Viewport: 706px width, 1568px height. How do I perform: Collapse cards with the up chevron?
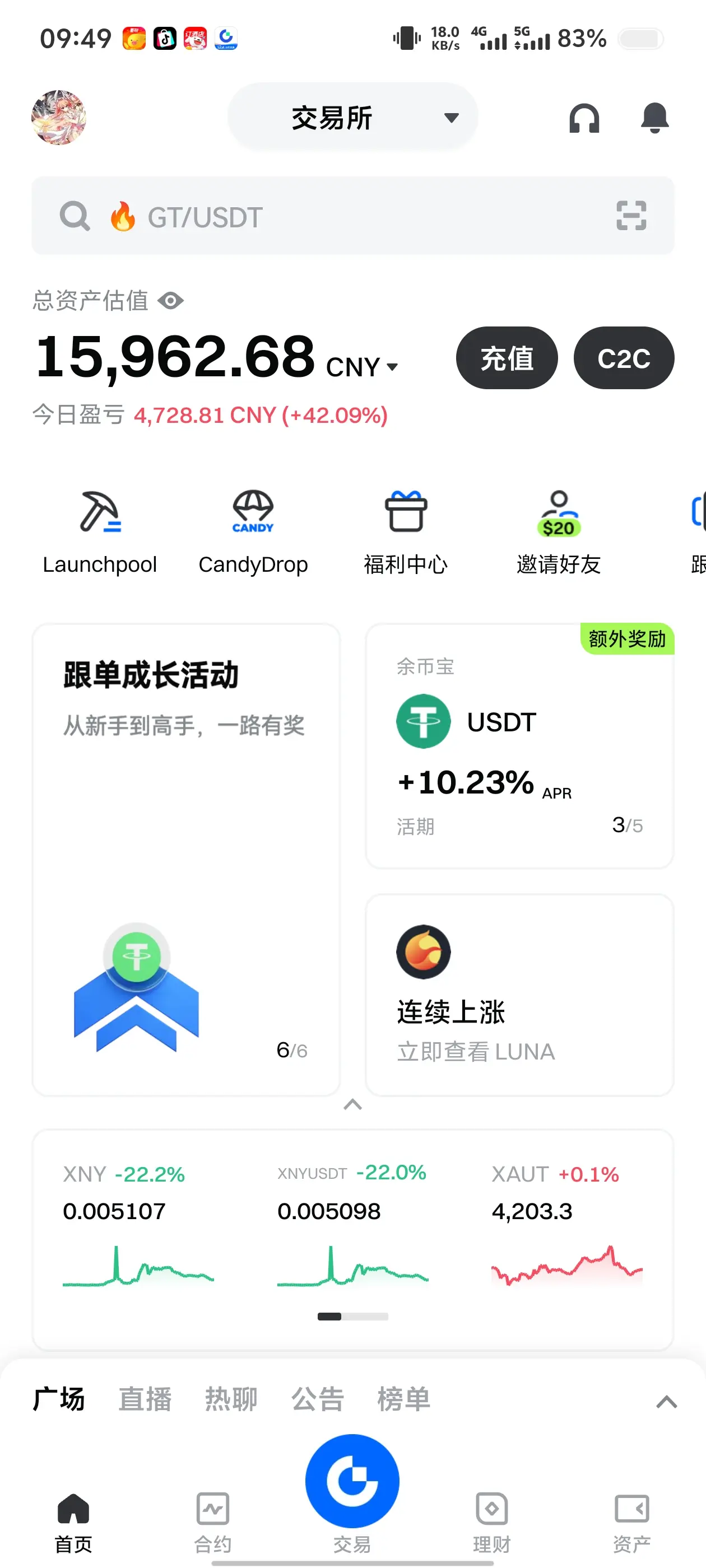pyautogui.click(x=352, y=1104)
